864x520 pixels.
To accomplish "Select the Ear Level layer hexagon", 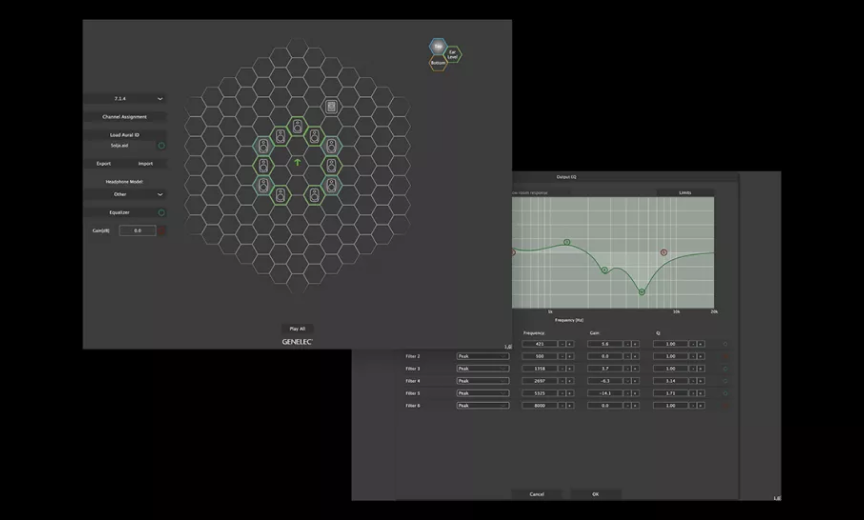I will click(x=453, y=54).
